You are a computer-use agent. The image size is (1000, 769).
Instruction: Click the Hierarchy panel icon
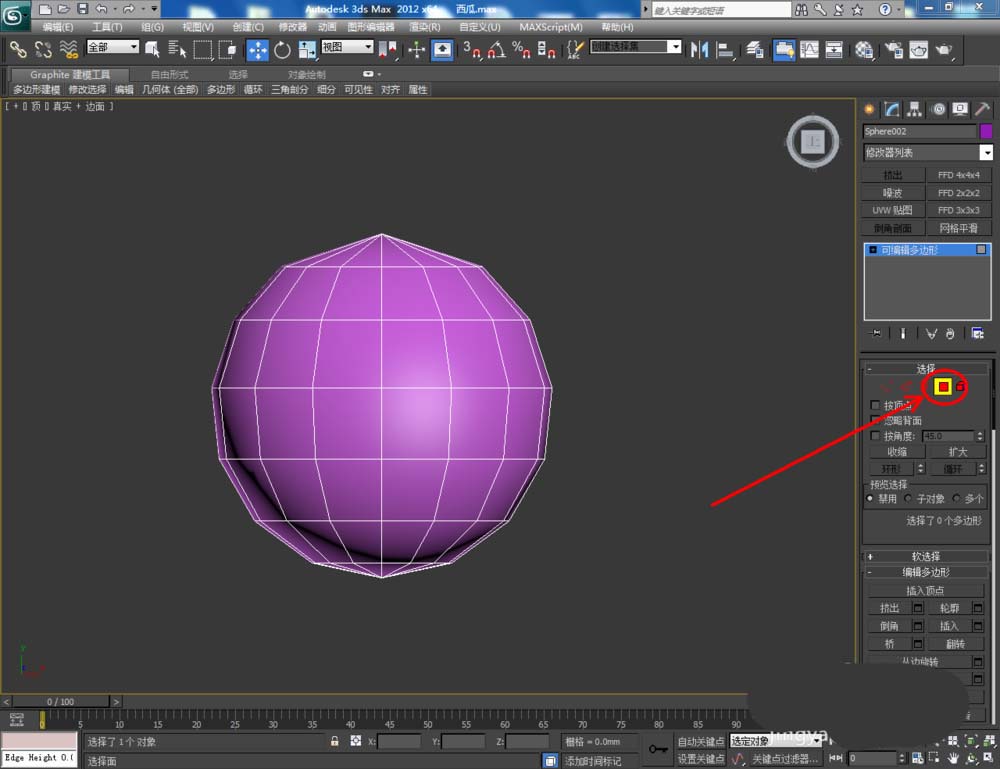click(x=915, y=109)
